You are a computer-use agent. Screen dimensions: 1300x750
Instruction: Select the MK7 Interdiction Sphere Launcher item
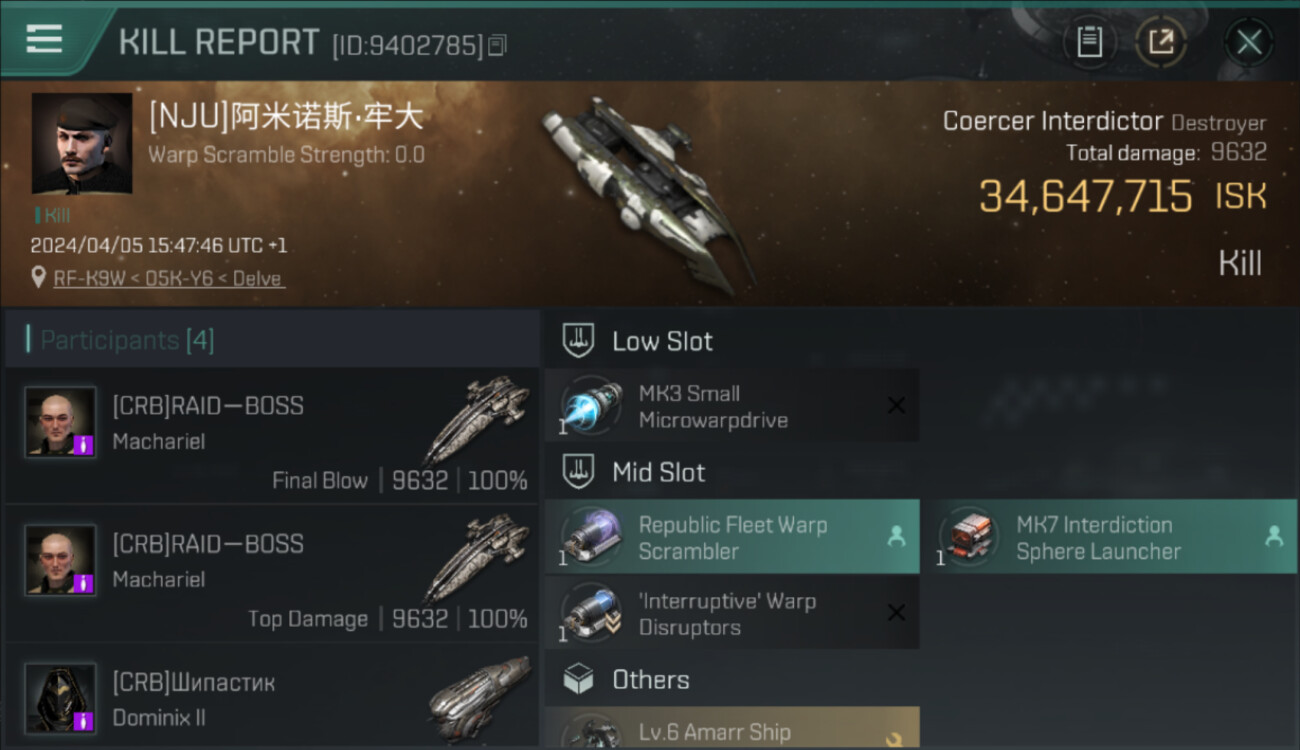point(1110,537)
